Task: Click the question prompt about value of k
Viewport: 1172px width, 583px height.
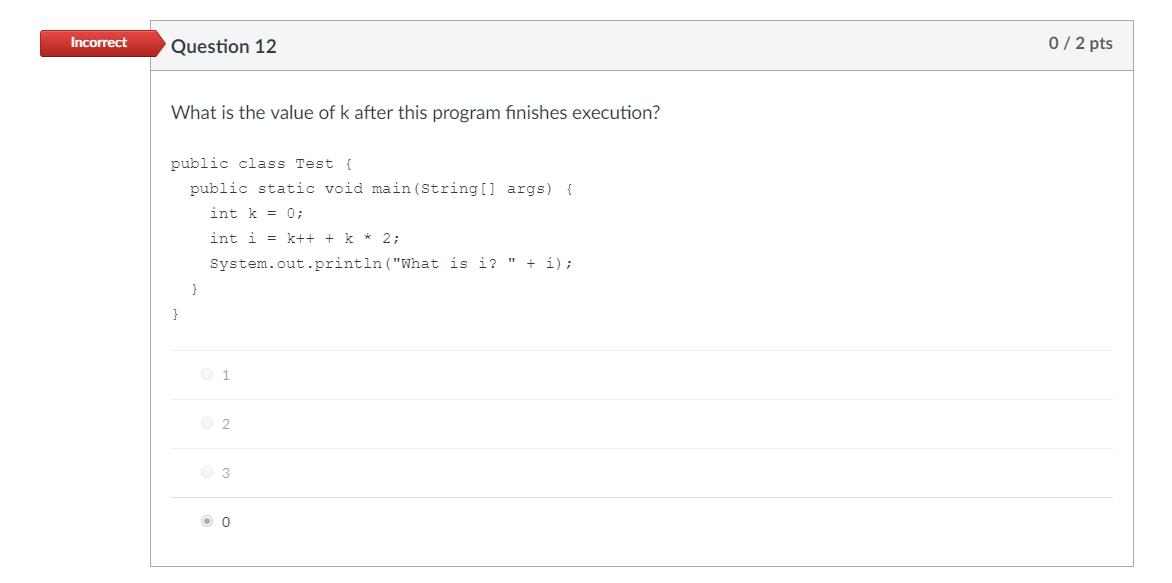Action: [415, 113]
